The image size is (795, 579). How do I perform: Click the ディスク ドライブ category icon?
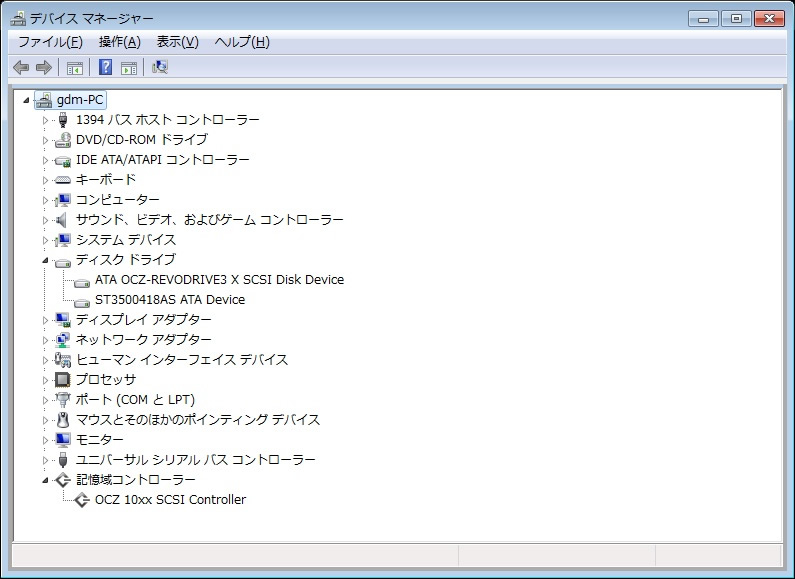point(63,263)
